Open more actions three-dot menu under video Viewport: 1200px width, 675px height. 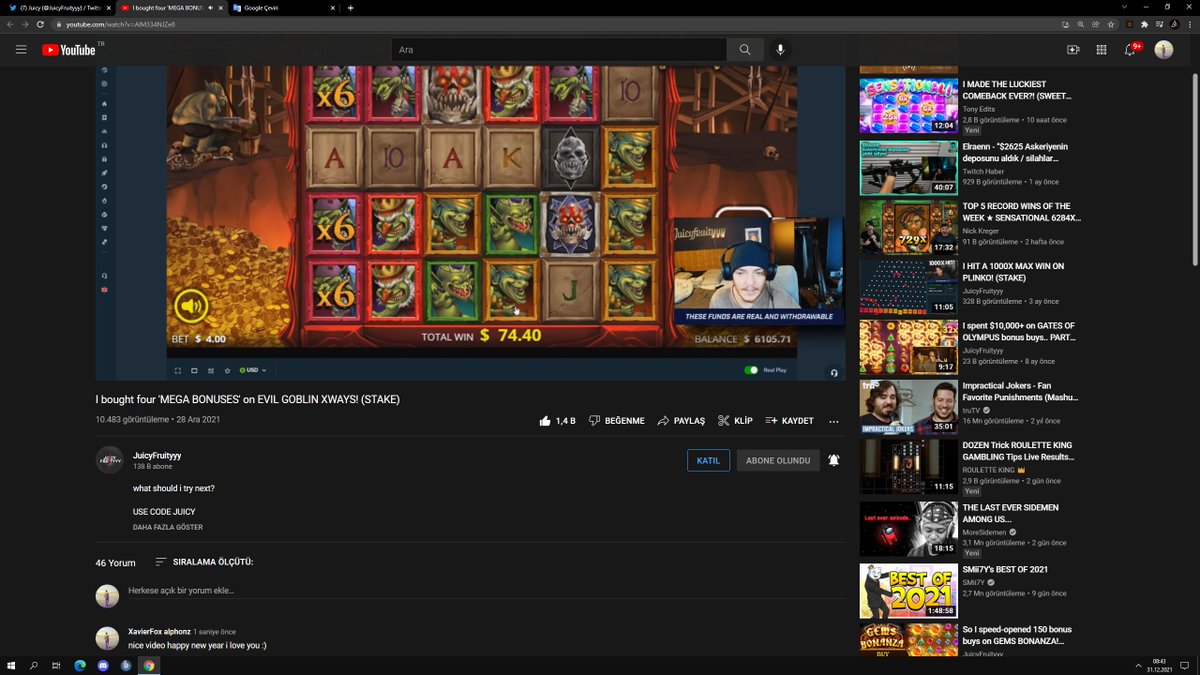[833, 421]
